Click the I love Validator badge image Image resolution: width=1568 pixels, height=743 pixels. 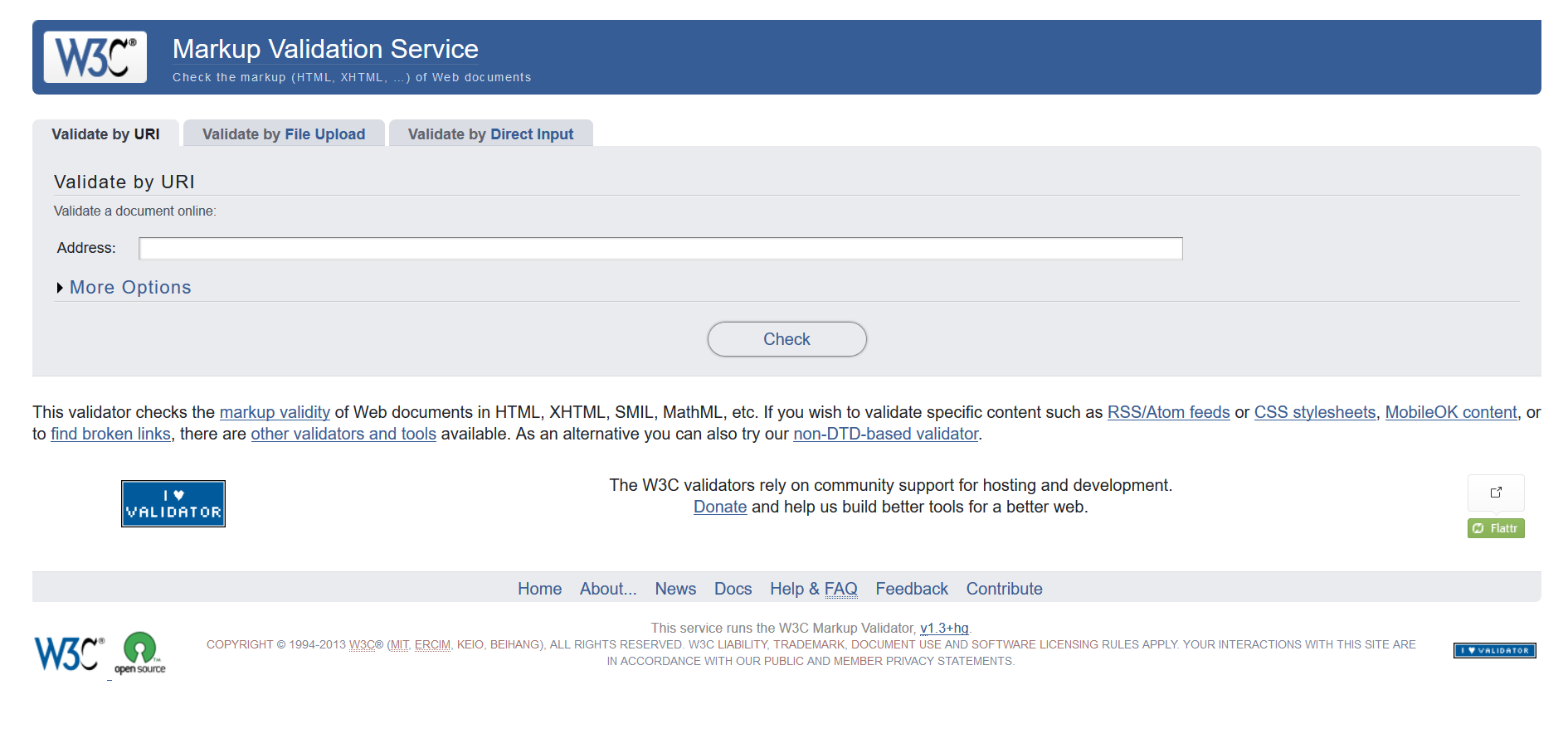[x=173, y=503]
